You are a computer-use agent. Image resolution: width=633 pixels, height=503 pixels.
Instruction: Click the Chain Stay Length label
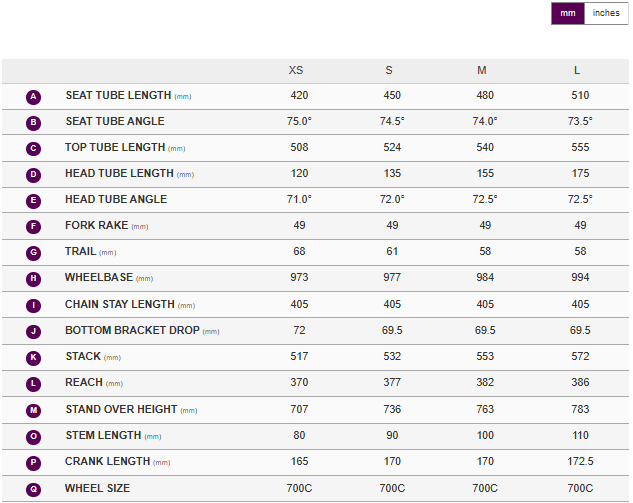122,305
